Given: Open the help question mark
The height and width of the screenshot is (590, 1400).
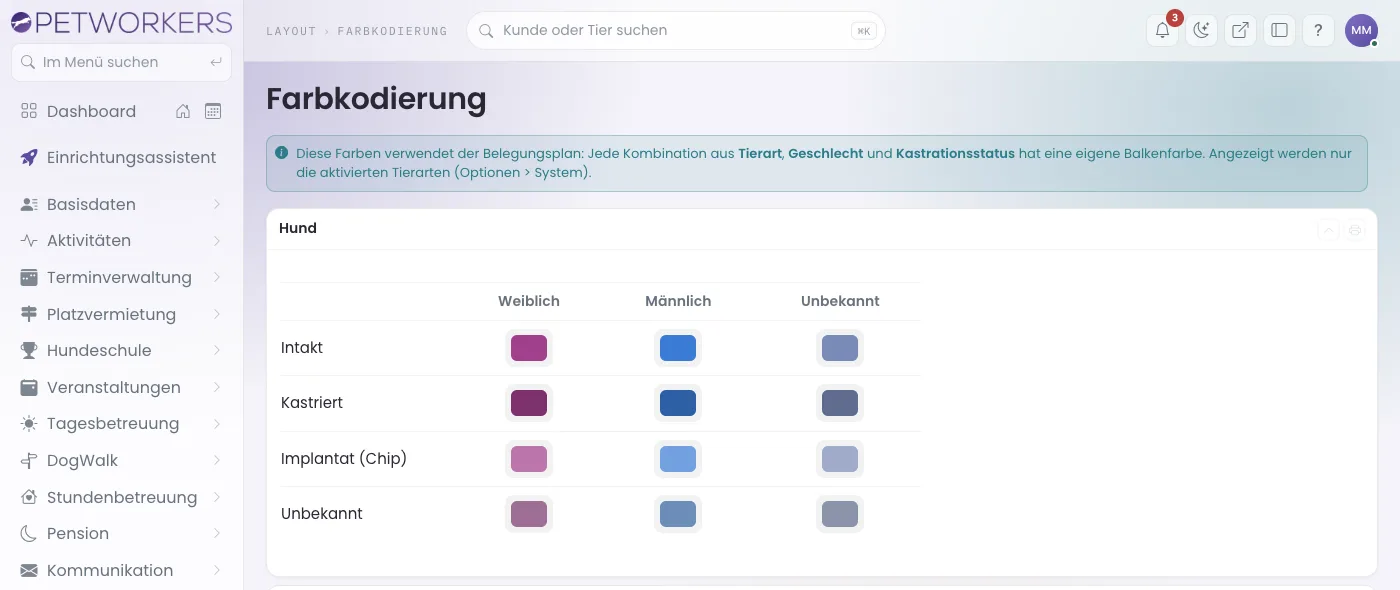Looking at the screenshot, I should (1318, 30).
